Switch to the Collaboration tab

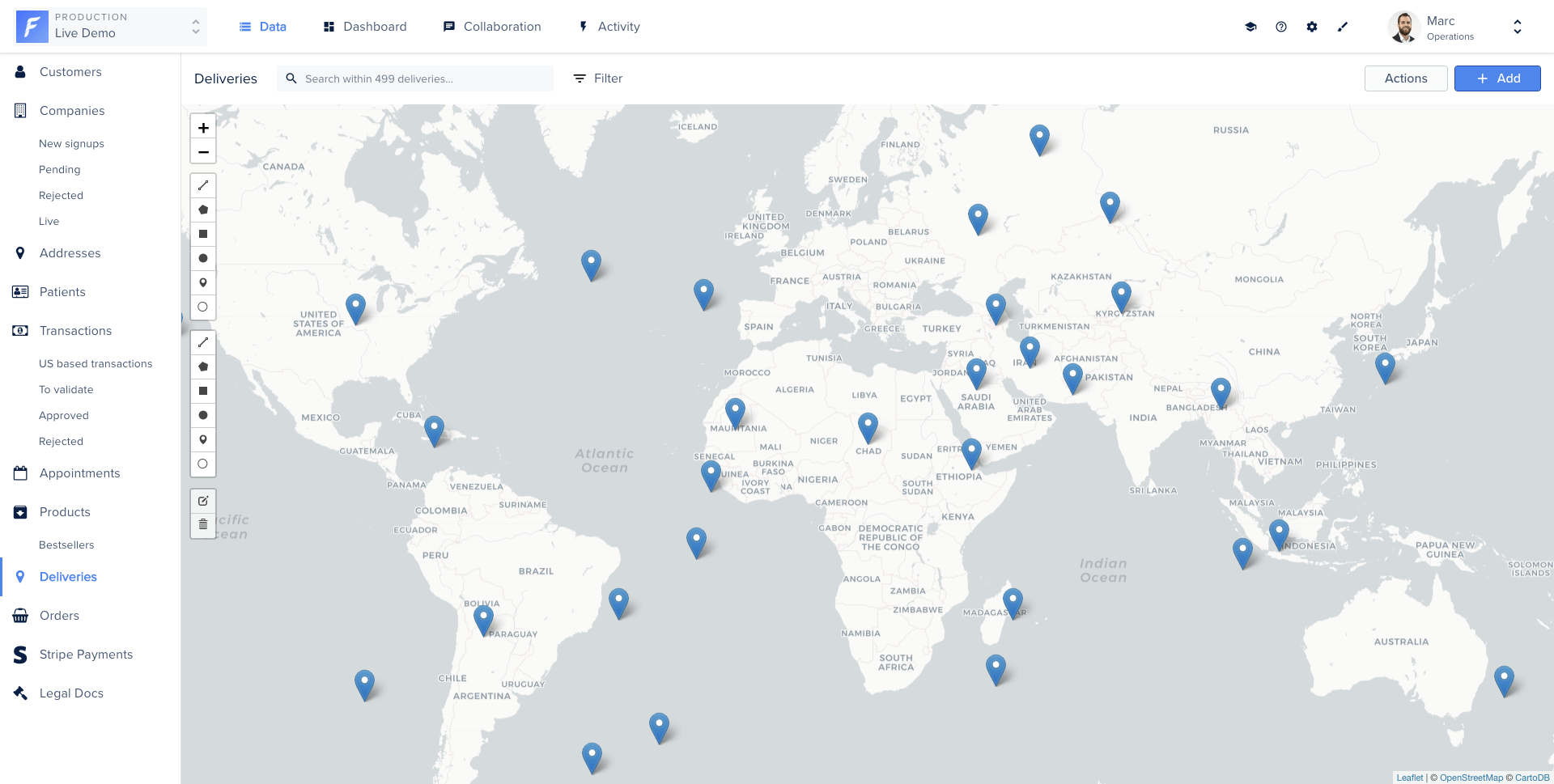[492, 27]
